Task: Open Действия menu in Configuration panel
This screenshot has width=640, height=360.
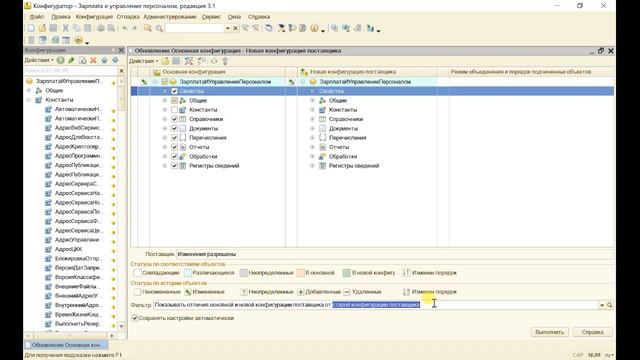Action: tap(39, 60)
